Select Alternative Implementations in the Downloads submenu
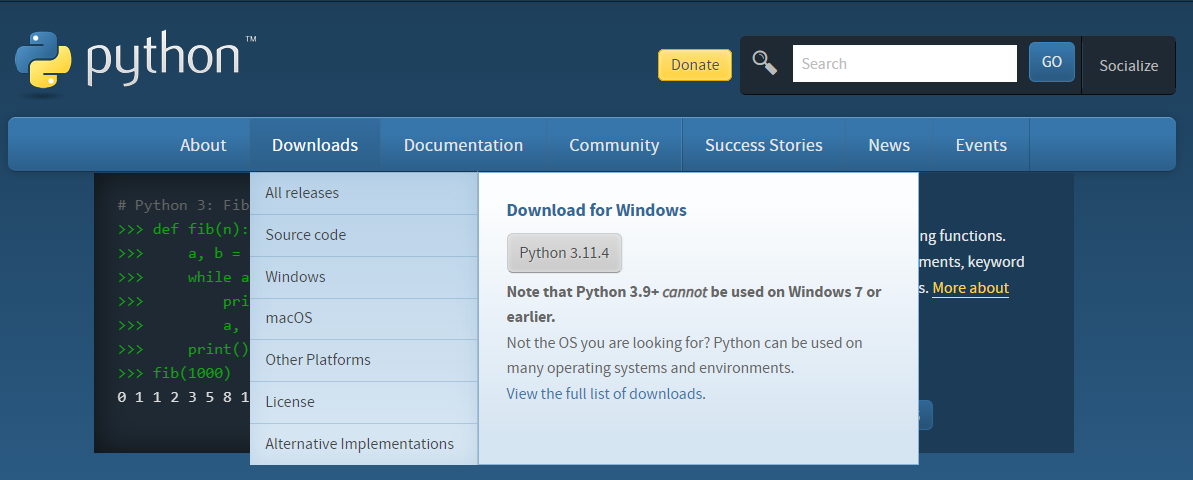The width and height of the screenshot is (1193, 480). pyautogui.click(x=364, y=443)
